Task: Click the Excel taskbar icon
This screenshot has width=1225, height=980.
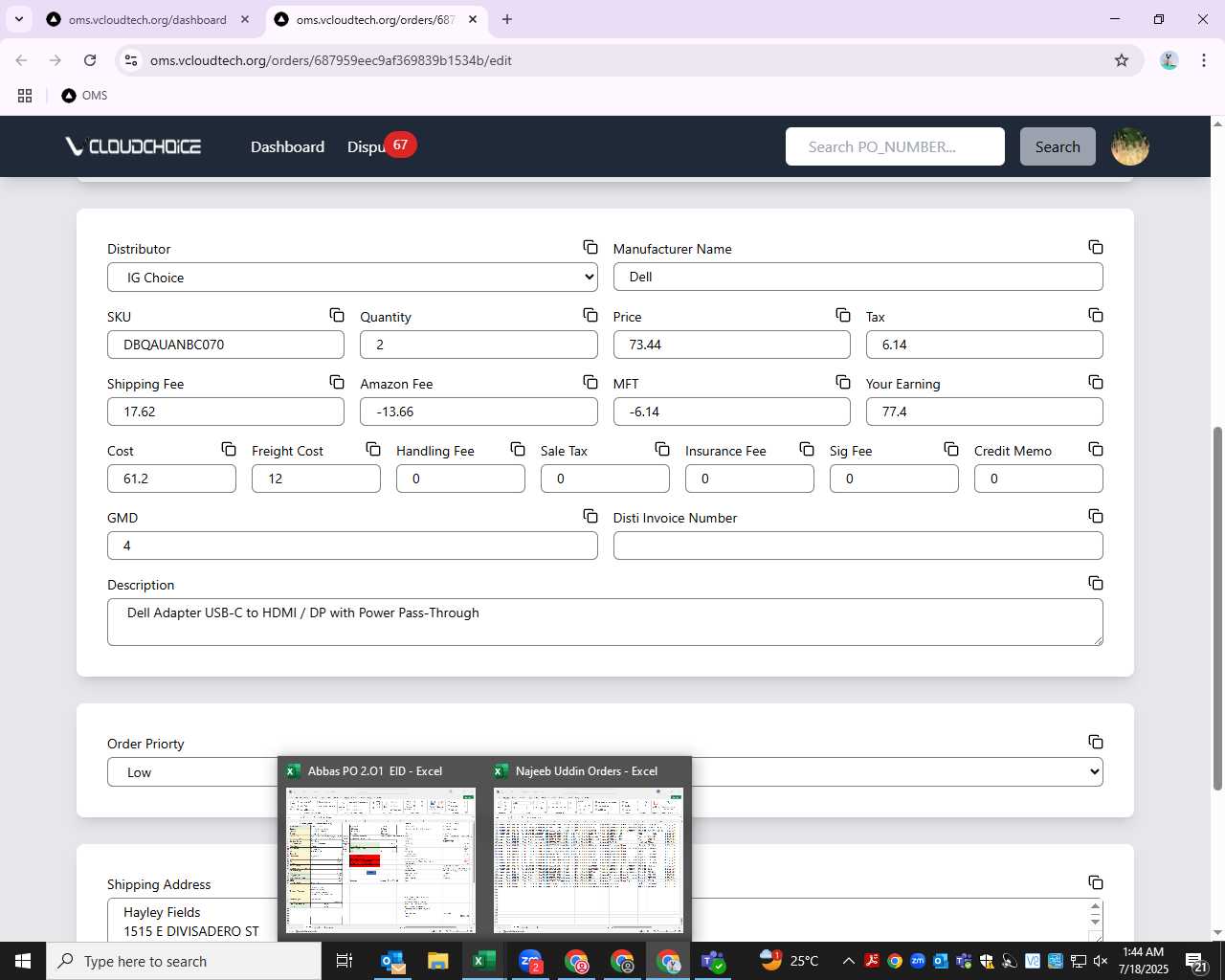Action: click(484, 961)
